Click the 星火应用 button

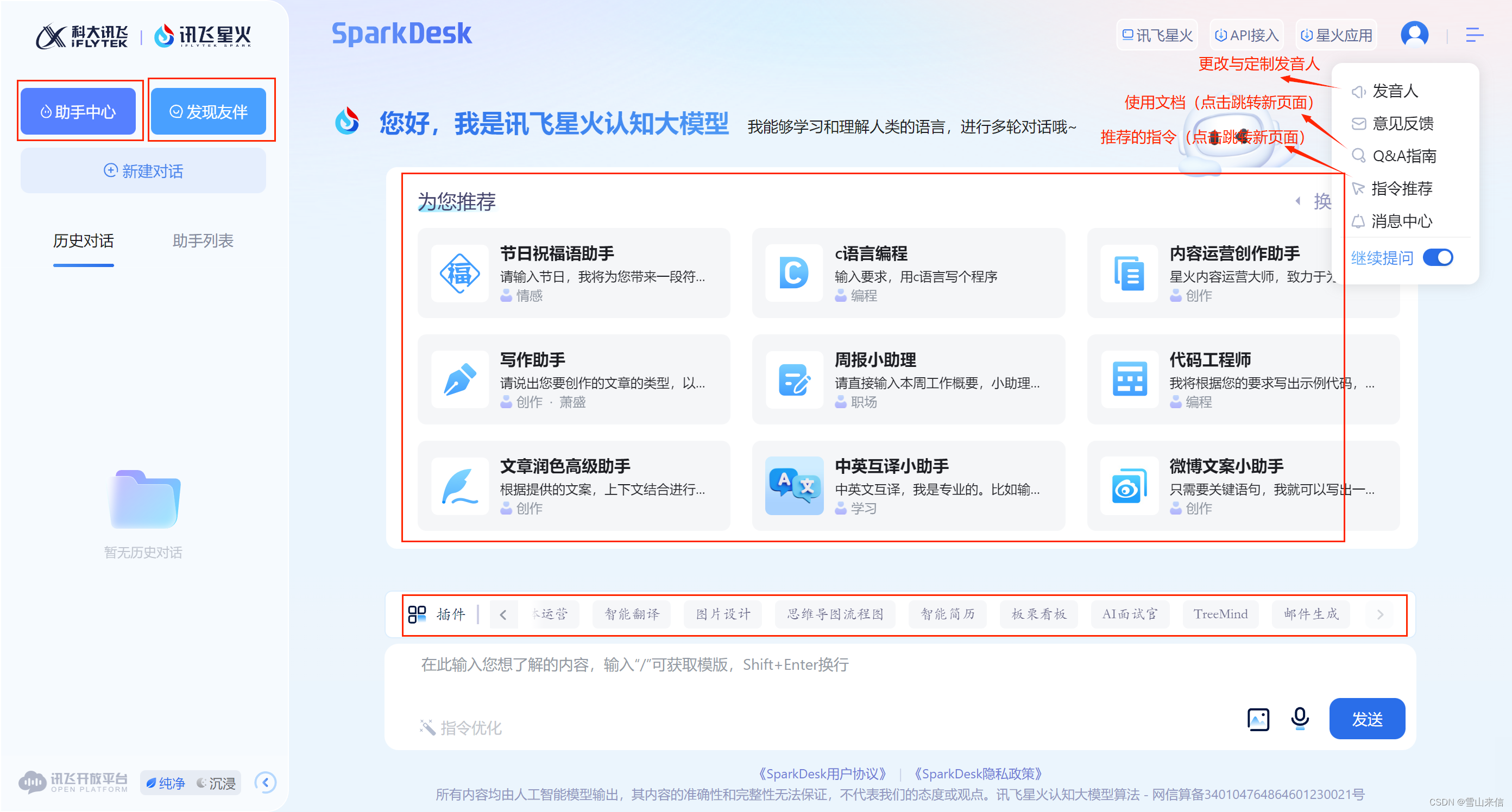(1336, 35)
